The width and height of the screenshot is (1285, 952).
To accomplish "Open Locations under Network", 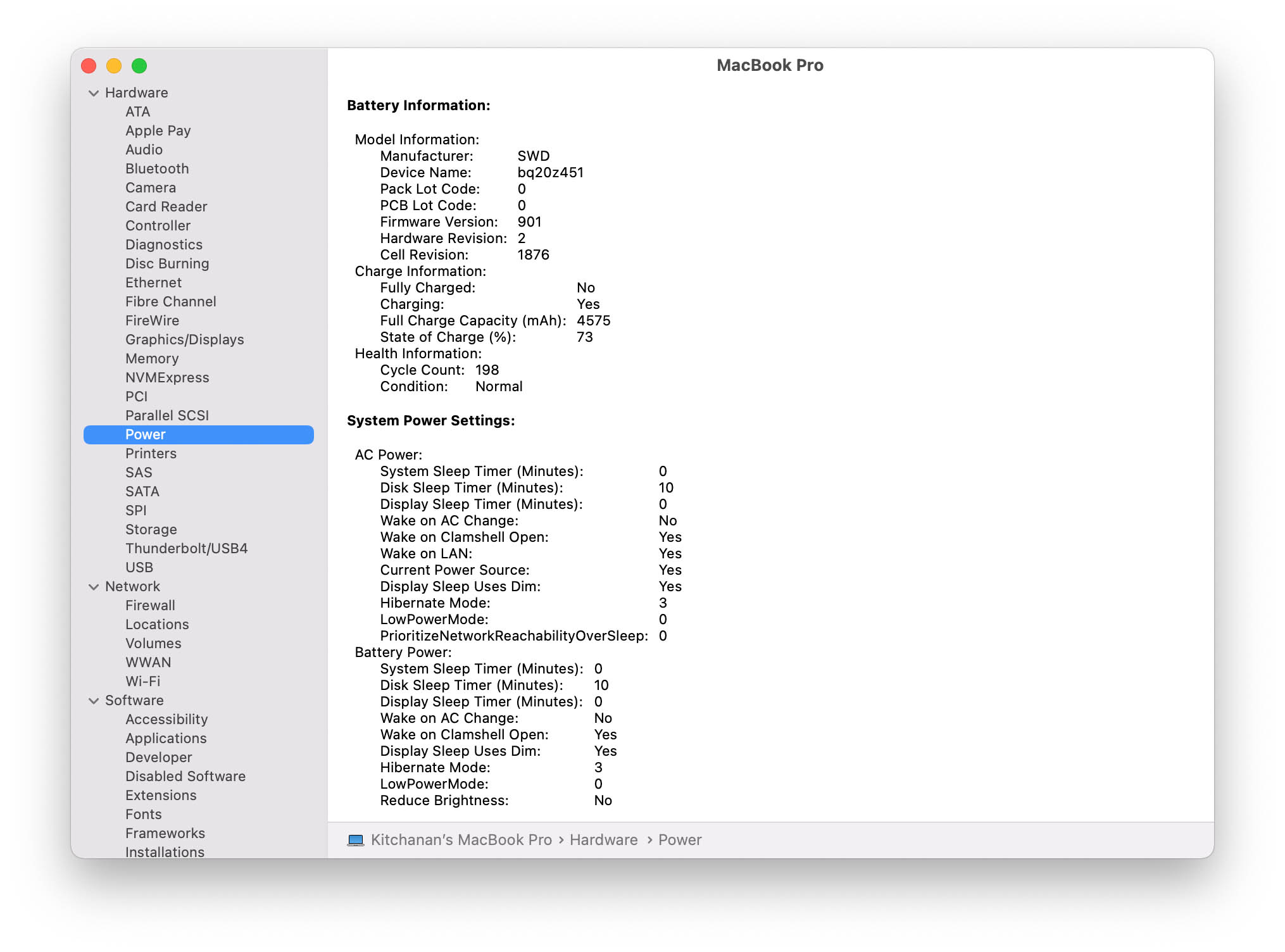I will (157, 625).
